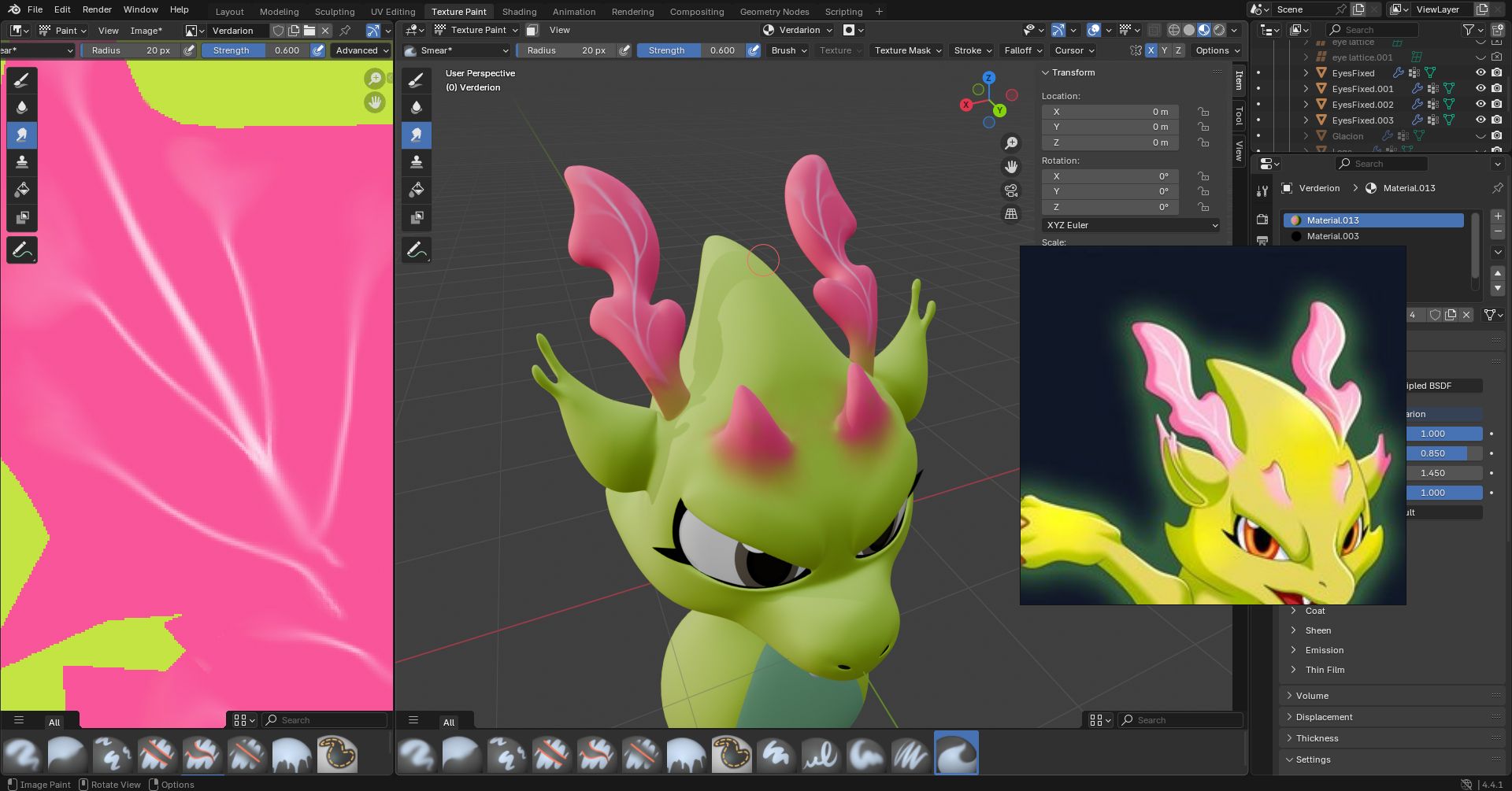The image size is (1512, 791).
Task: Toggle X axis symmetry
Action: click(x=1151, y=50)
